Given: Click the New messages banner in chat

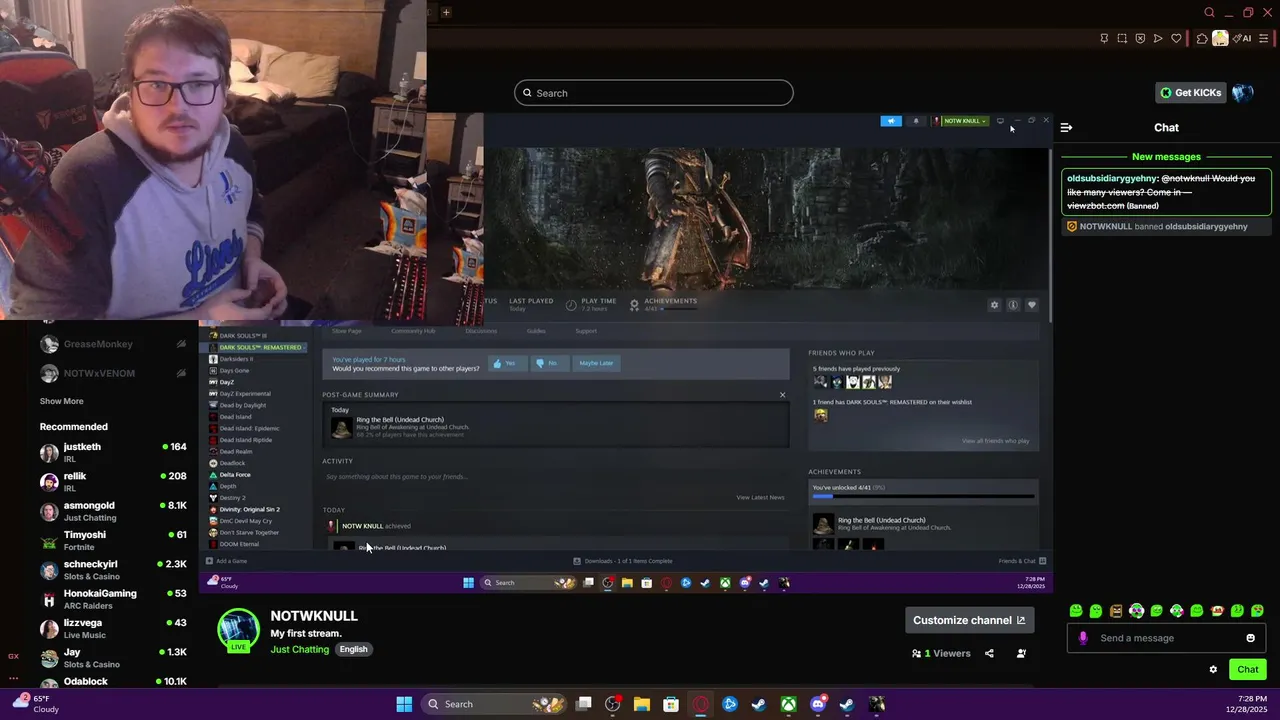Looking at the screenshot, I should (1166, 157).
